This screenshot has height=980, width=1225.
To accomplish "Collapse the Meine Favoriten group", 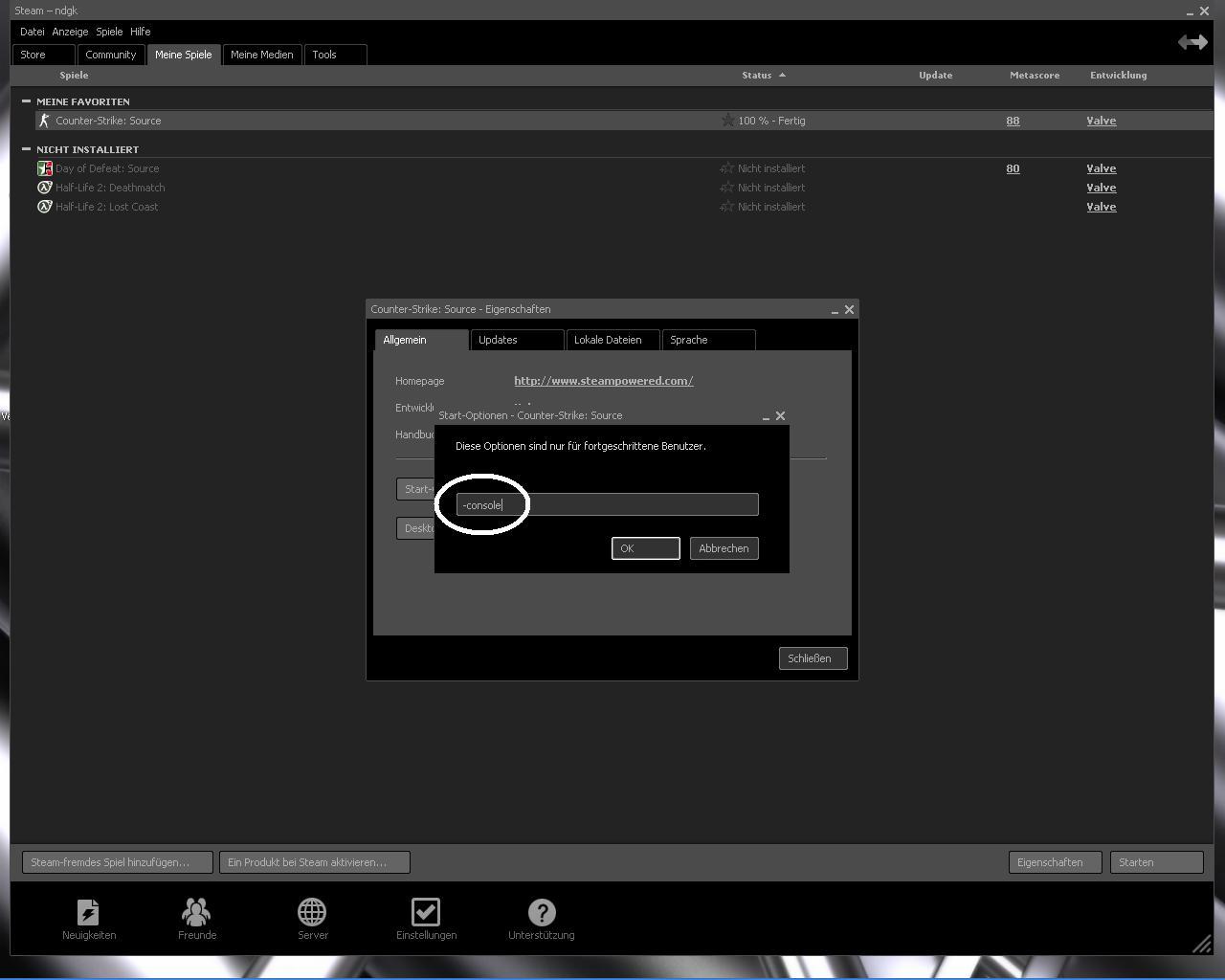I will click(x=26, y=101).
